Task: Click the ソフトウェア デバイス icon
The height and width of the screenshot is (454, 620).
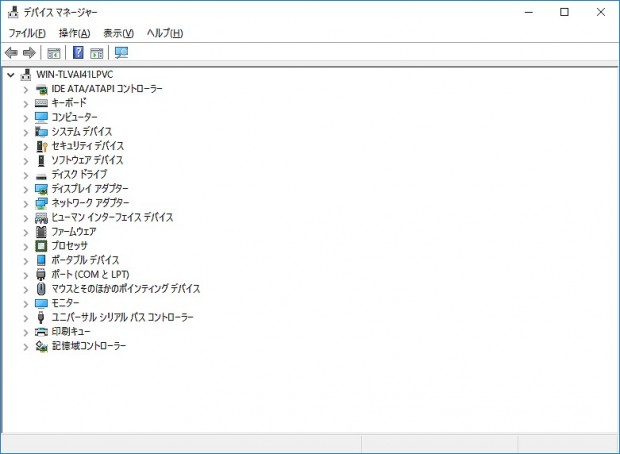Action: [x=41, y=160]
